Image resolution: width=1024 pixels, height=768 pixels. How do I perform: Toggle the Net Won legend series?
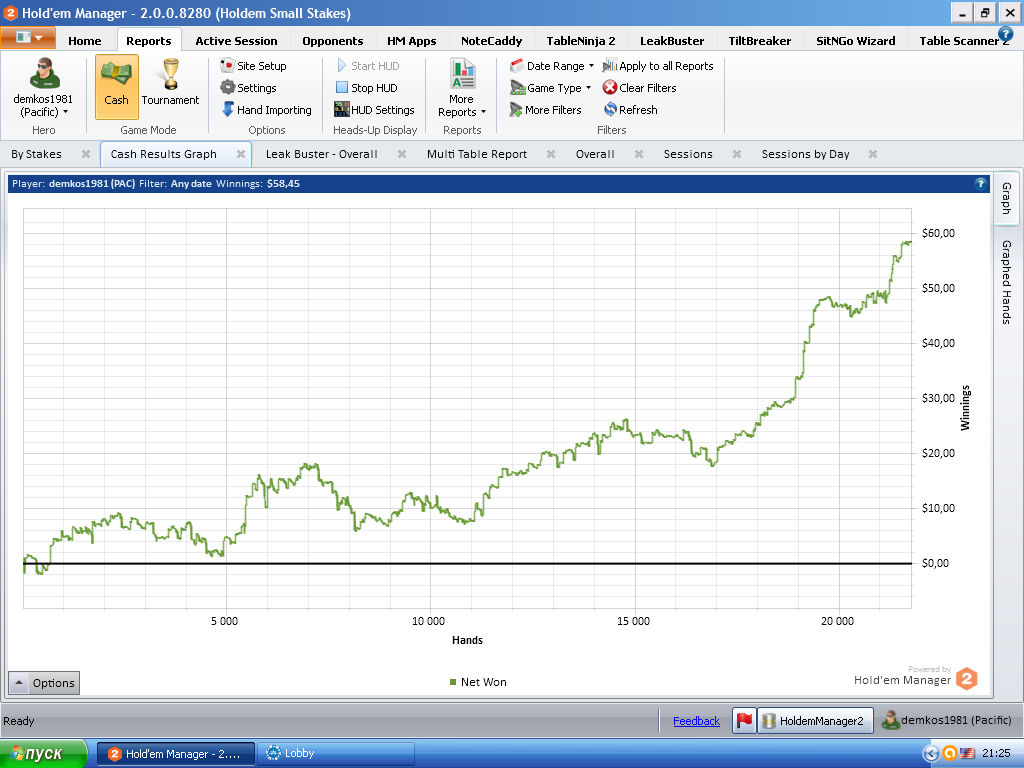coord(478,682)
